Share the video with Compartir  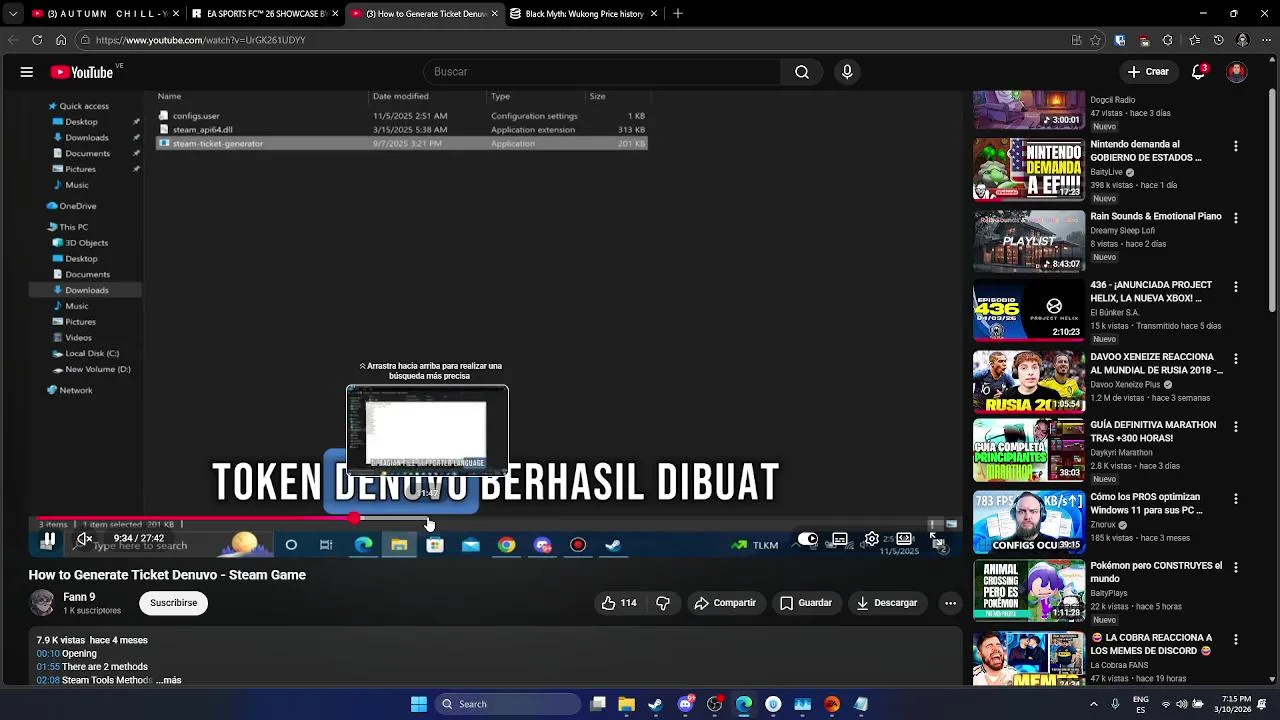[725, 603]
